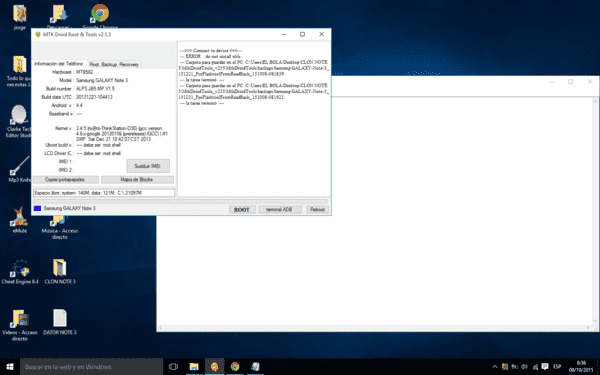The width and height of the screenshot is (600, 375).
Task: Launch Cheat Engine 6.4 from the desktop
Action: pyautogui.click(x=20, y=271)
